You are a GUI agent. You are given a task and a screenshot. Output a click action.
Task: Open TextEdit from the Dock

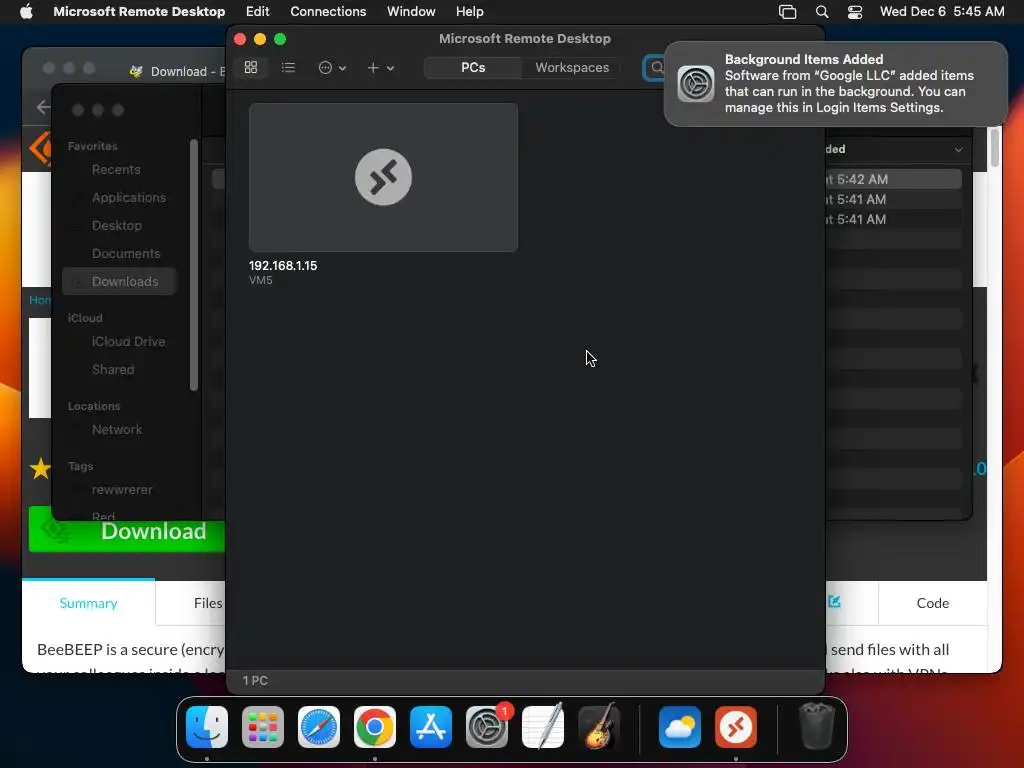coord(543,727)
